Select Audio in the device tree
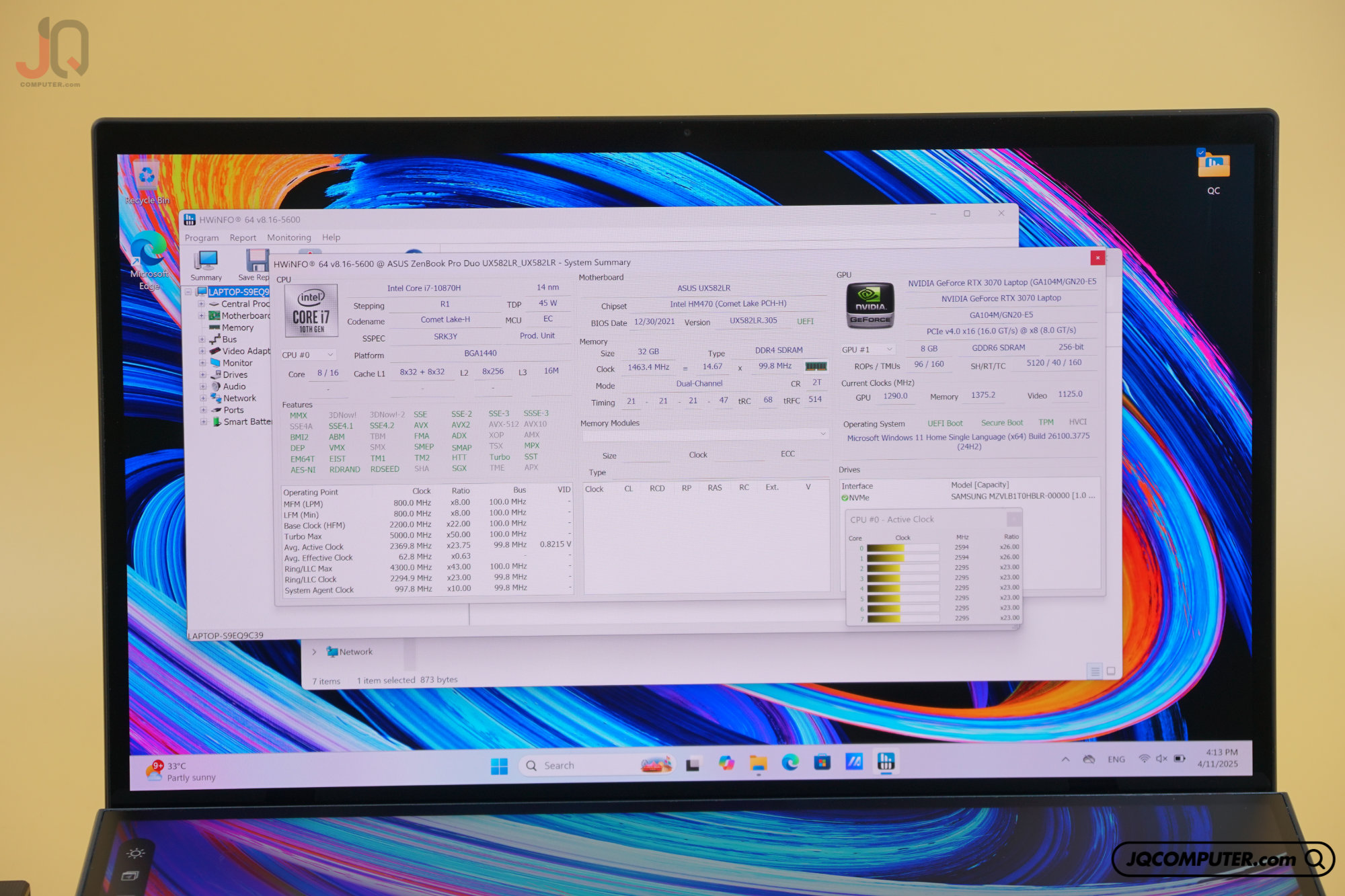This screenshot has height=896, width=1345. click(234, 386)
